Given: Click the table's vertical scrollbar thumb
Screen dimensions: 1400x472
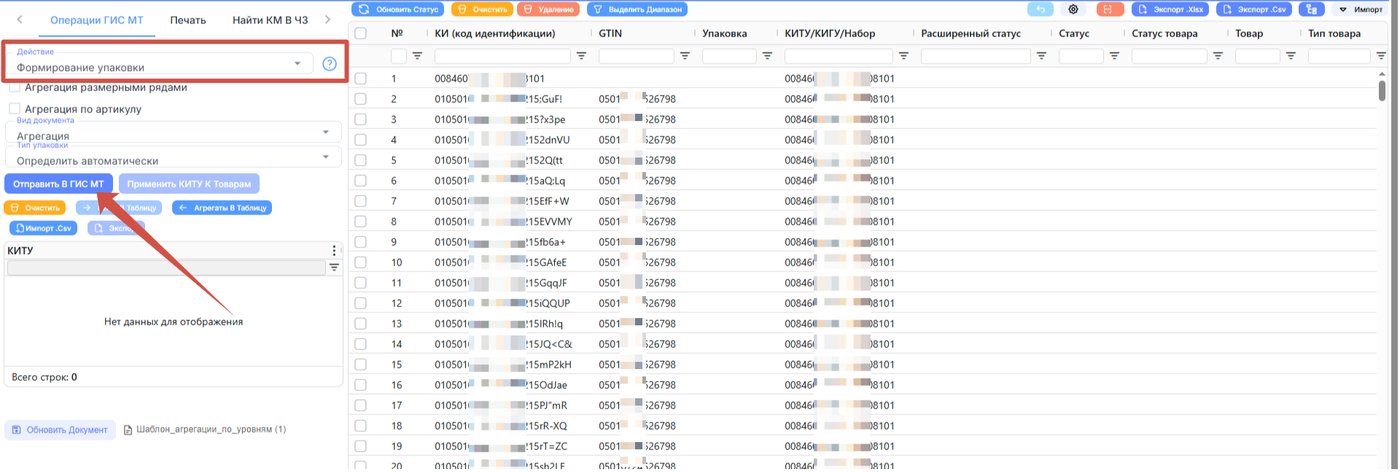Looking at the screenshot, I should [1382, 91].
